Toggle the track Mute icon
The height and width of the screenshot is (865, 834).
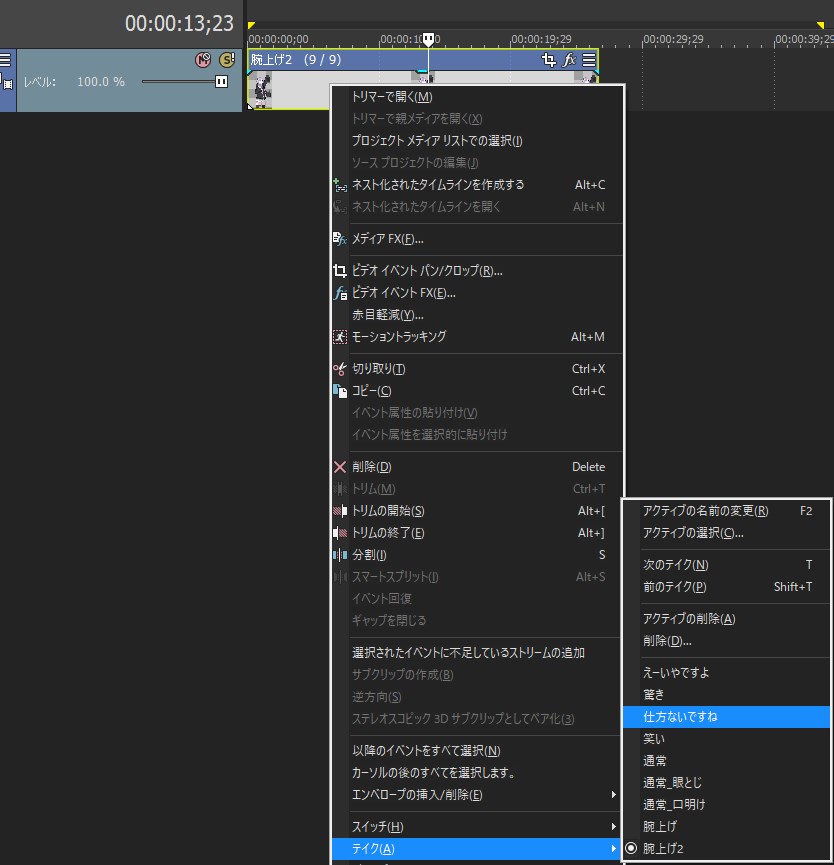203,60
